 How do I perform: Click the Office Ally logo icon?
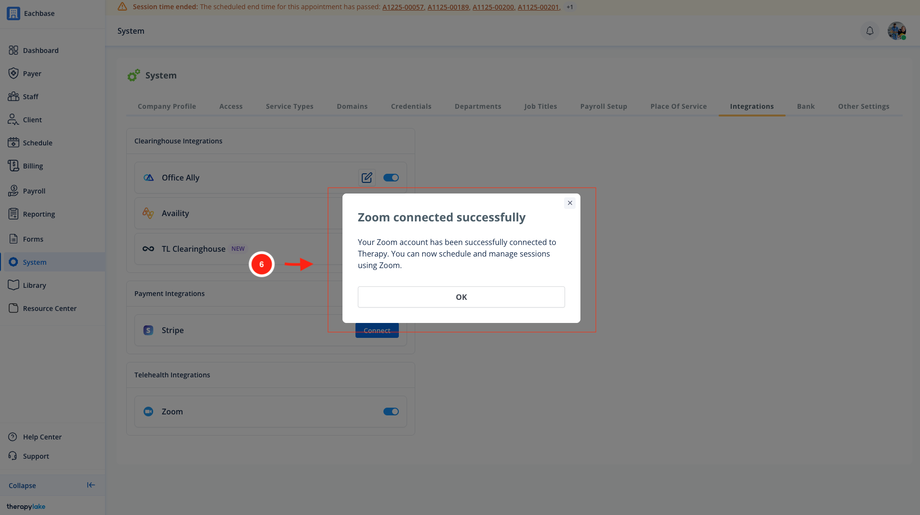pyautogui.click(x=148, y=178)
